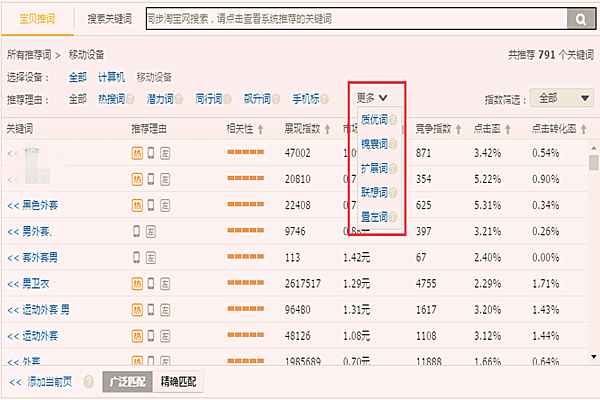The width and height of the screenshot is (600, 400).
Task: Click the help icon beside 手机标
Action: (325, 100)
